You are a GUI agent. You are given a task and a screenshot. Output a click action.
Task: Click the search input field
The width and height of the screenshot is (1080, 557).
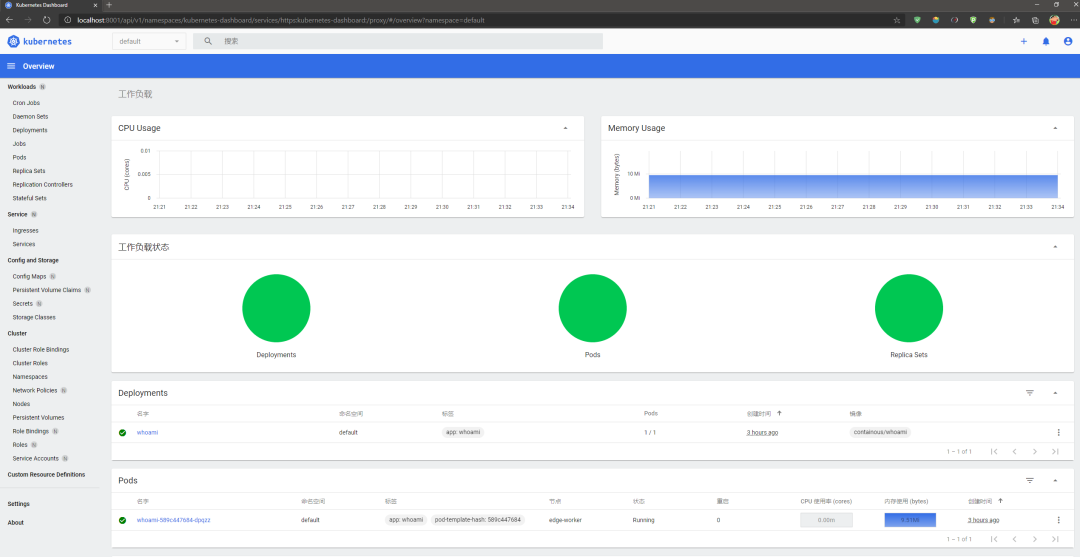[x=411, y=41]
